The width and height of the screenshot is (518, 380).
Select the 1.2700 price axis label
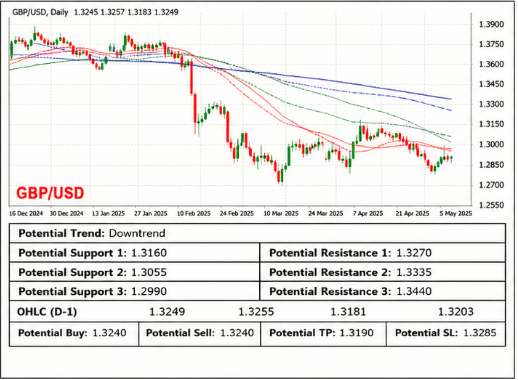(491, 185)
